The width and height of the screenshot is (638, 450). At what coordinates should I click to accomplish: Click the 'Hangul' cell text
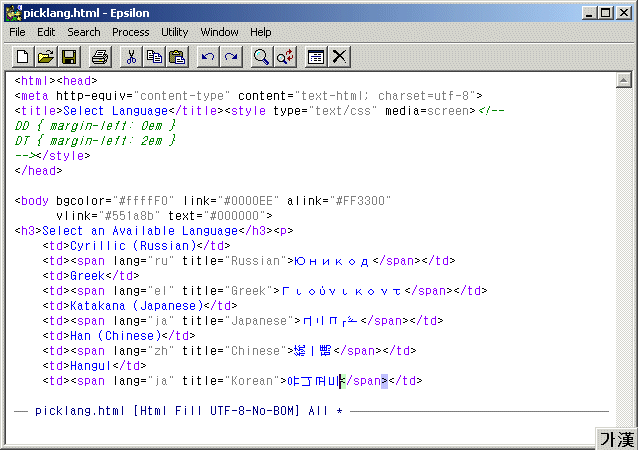click(x=91, y=366)
